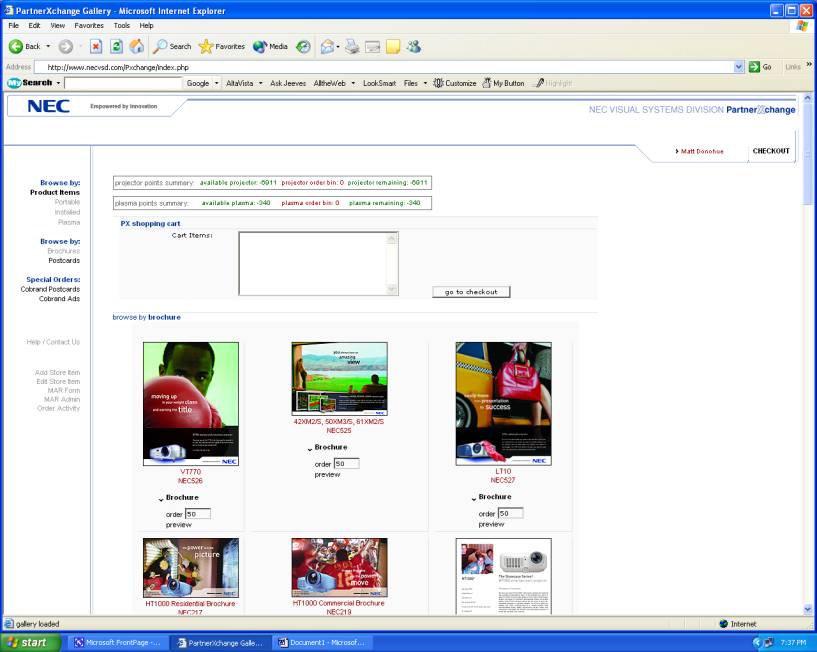Click the order quantity field under VT770
The height and width of the screenshot is (652, 817).
click(198, 514)
